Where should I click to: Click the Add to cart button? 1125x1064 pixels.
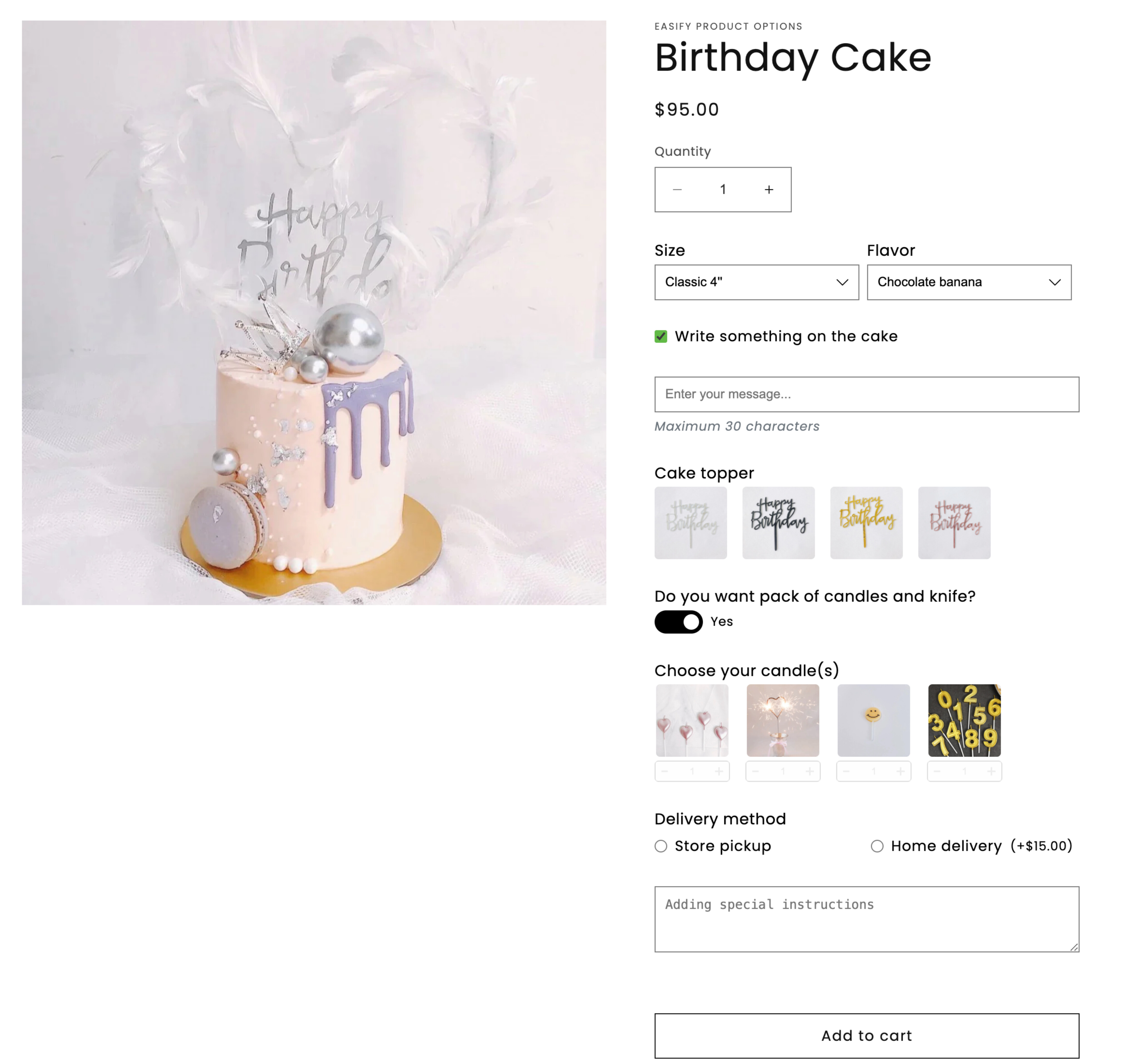[866, 1036]
